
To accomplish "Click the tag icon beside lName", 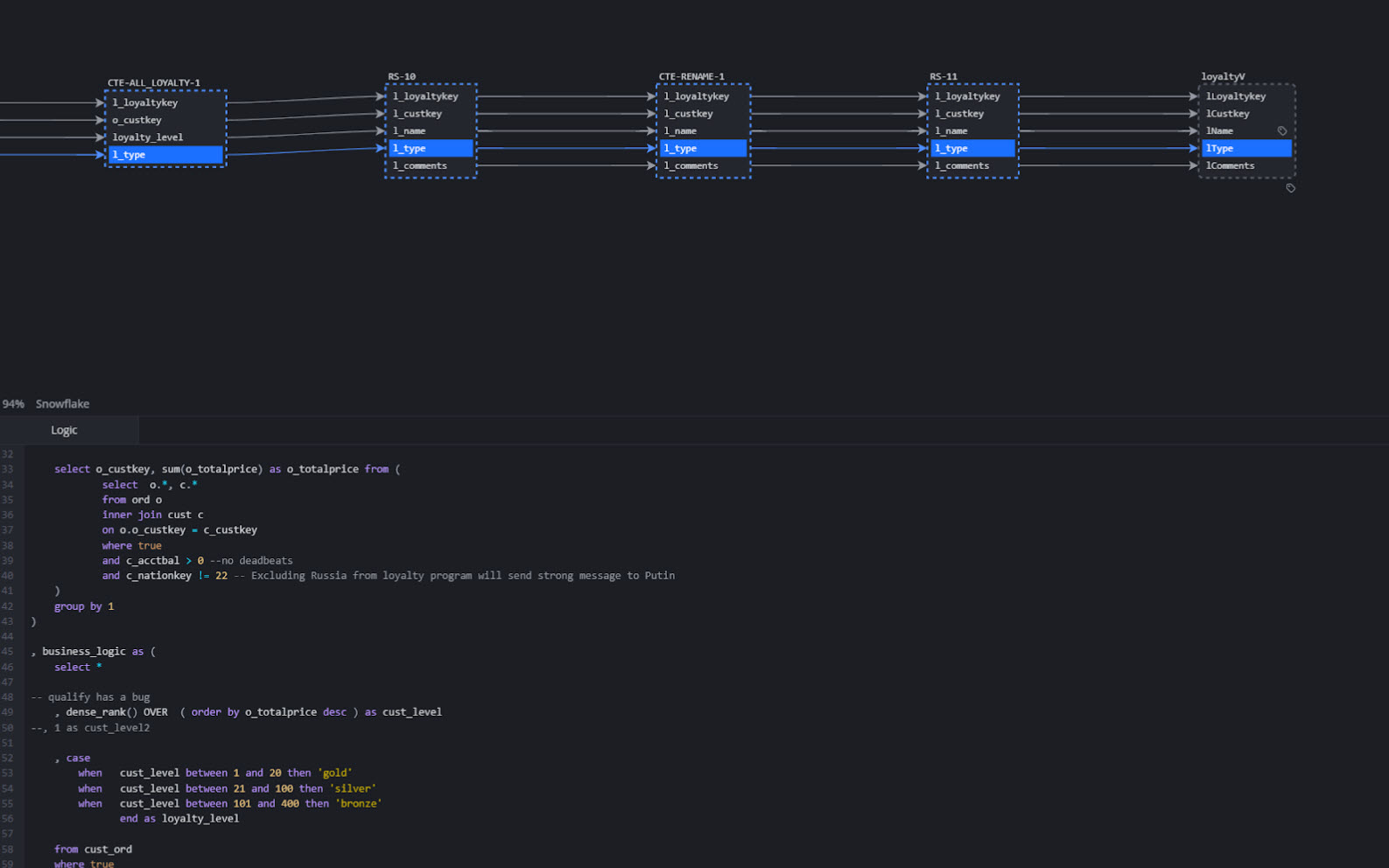I will (1281, 131).
